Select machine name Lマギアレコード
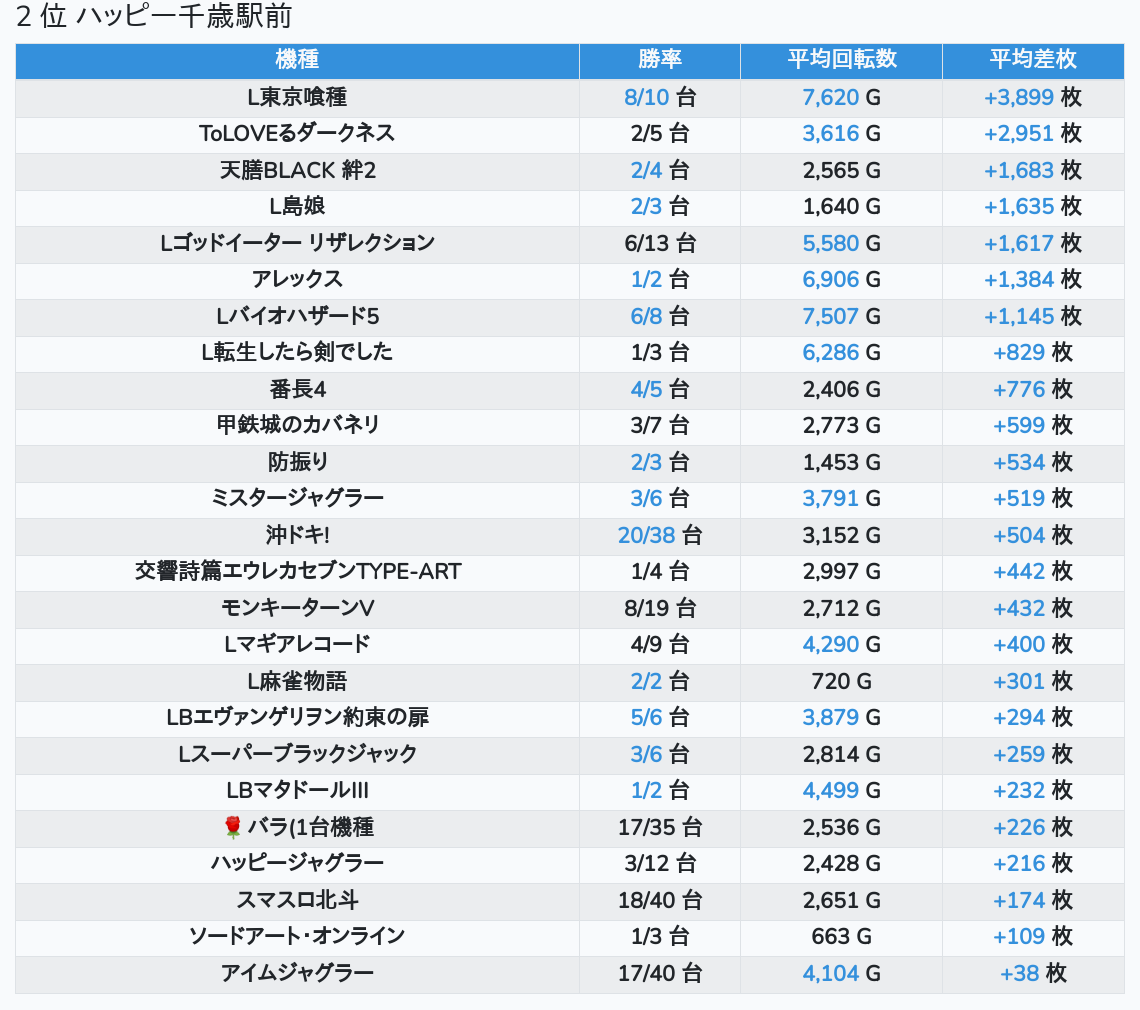This screenshot has height=1010, width=1140. coord(297,644)
